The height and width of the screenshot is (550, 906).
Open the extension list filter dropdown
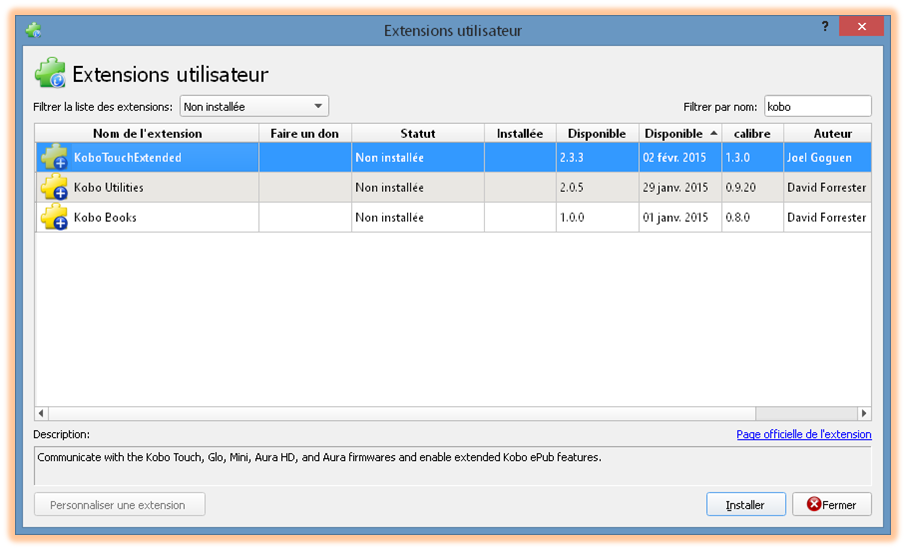(x=254, y=106)
